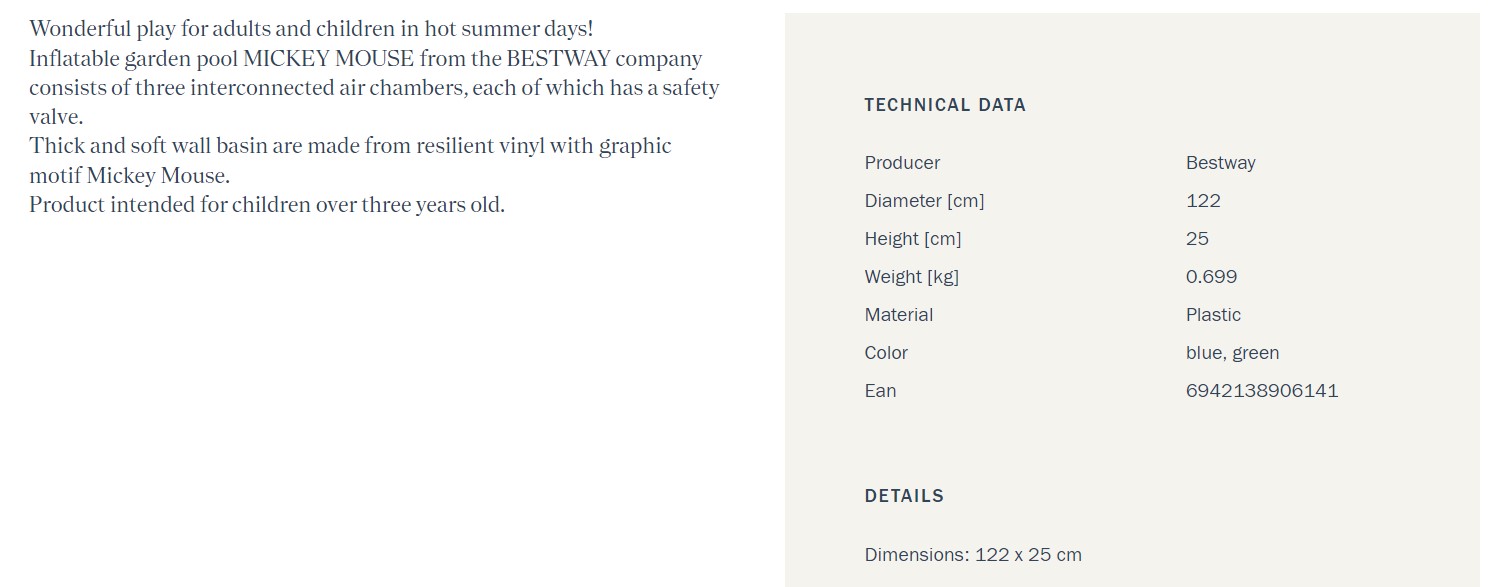Viewport: 1491px width, 587px height.
Task: Select the height value 25
Action: click(1197, 239)
